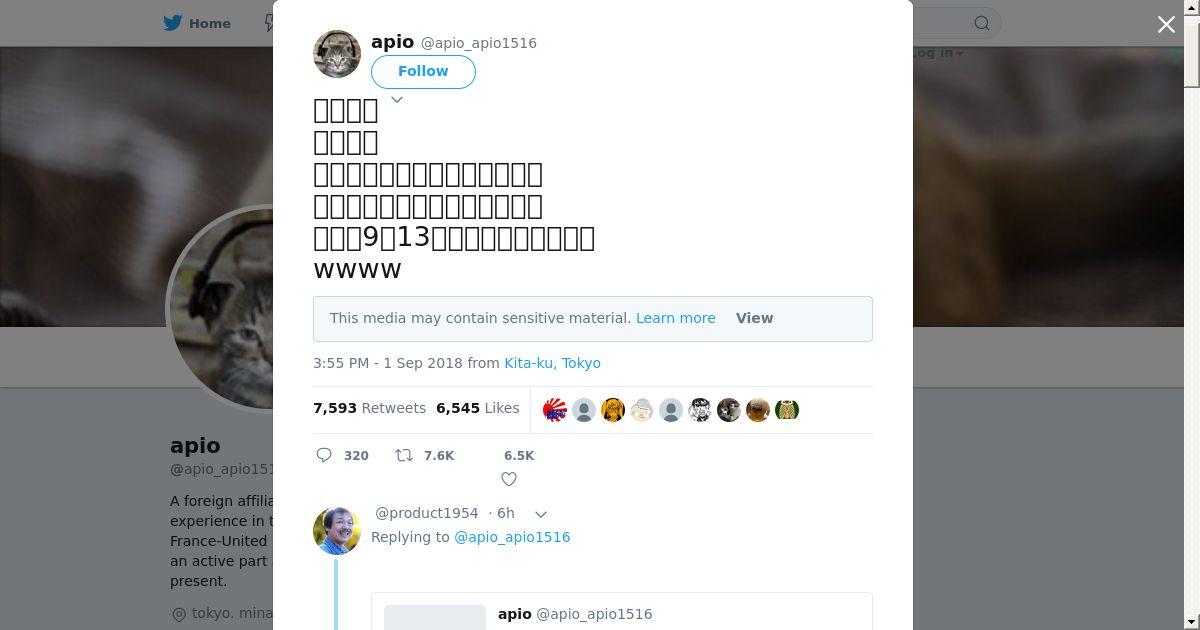The image size is (1200, 630).
Task: Expand reply options chevron beside 6h
Action: click(541, 514)
